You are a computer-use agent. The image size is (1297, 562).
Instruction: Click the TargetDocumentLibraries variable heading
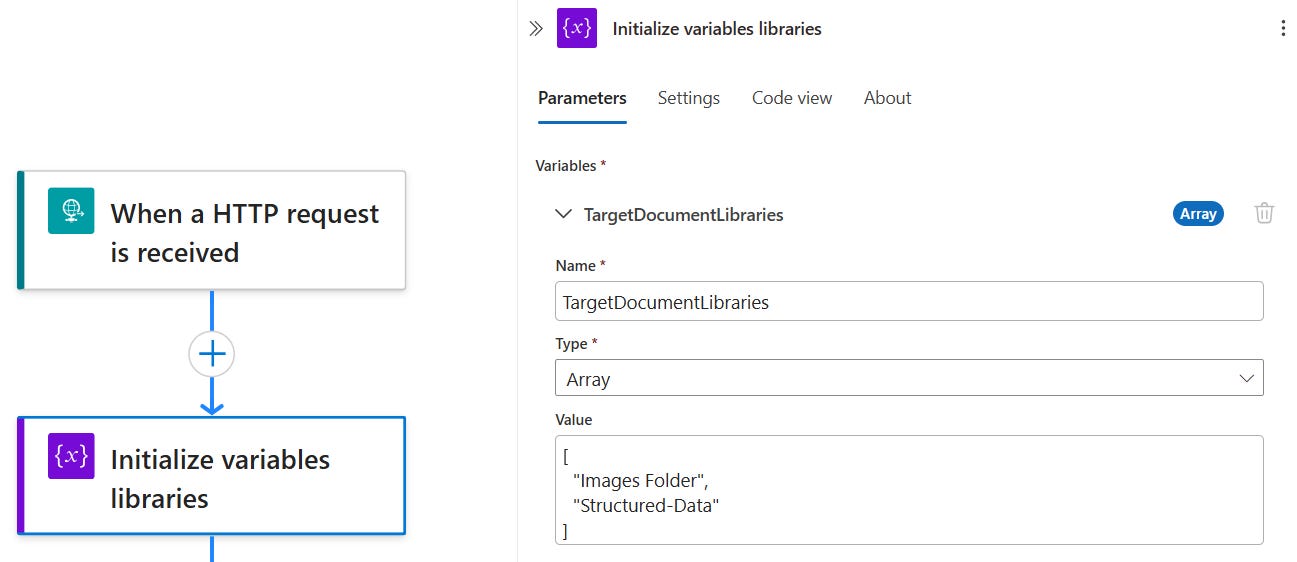click(683, 214)
